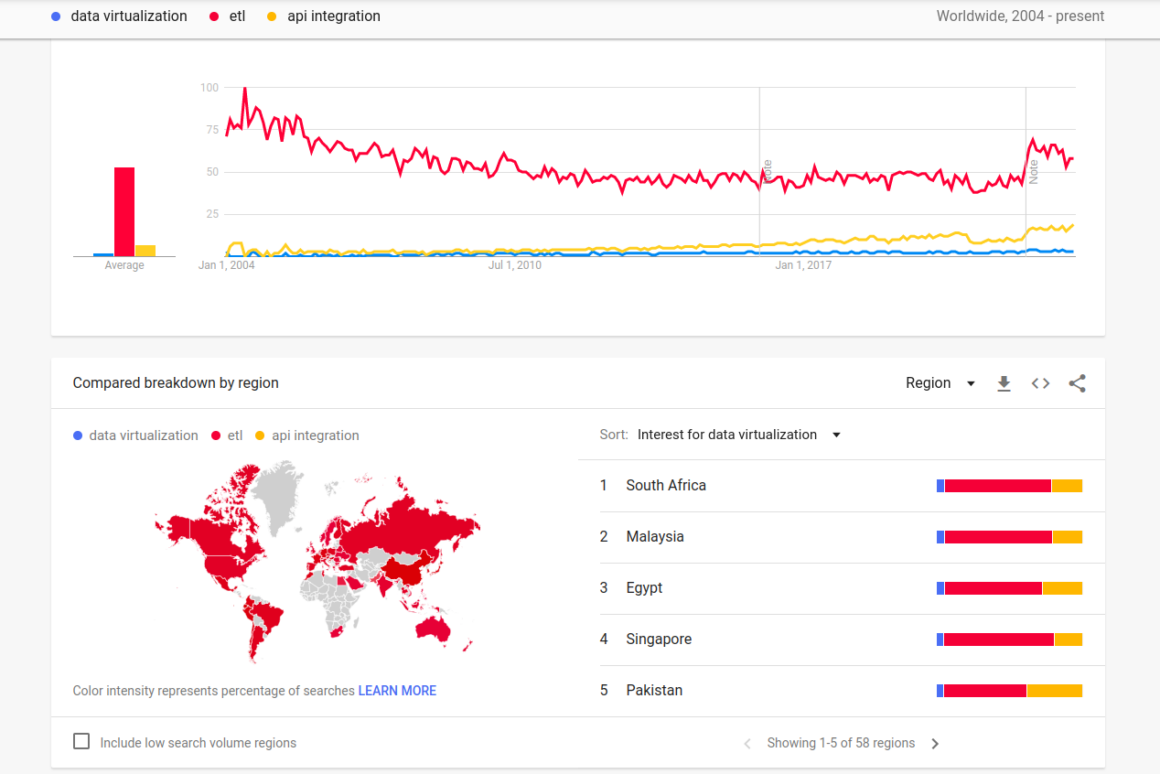Viewport: 1160px width, 774px height.
Task: Expand the Sort by interest dropdown
Action: 739,435
